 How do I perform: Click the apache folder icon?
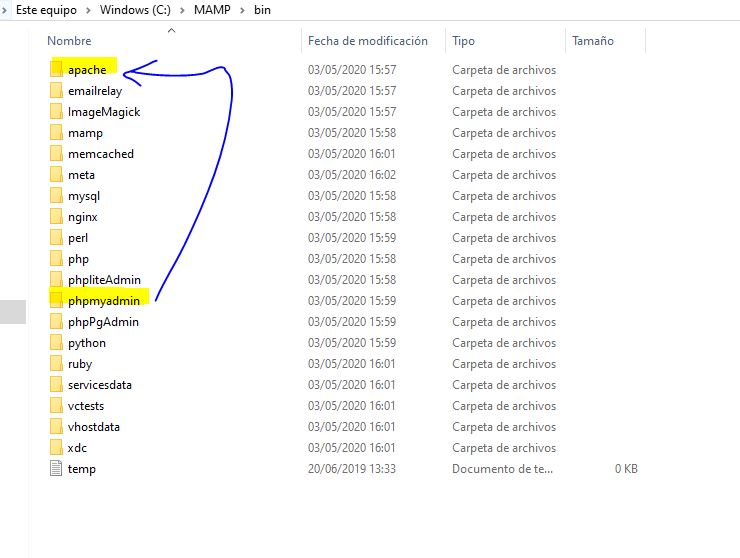(x=56, y=70)
